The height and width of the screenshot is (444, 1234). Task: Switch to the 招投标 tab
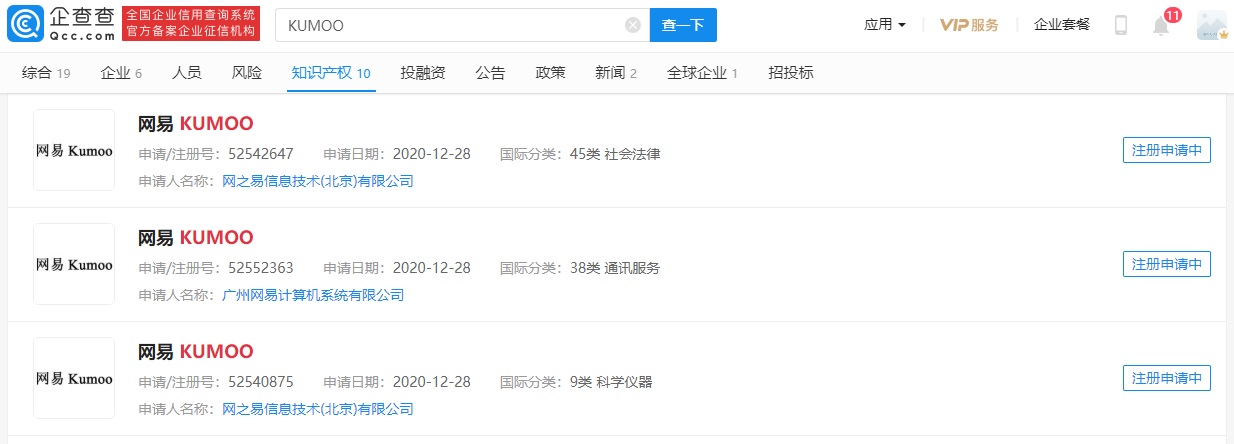(x=791, y=72)
